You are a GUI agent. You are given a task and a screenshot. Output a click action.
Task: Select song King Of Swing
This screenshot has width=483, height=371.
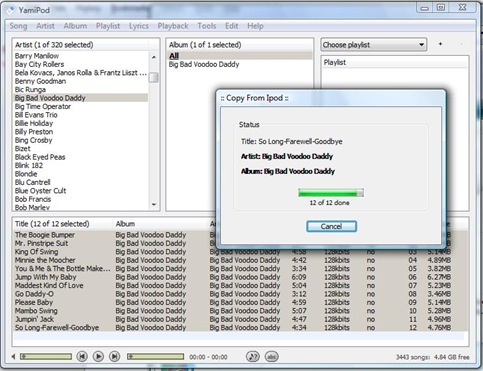click(240, 252)
